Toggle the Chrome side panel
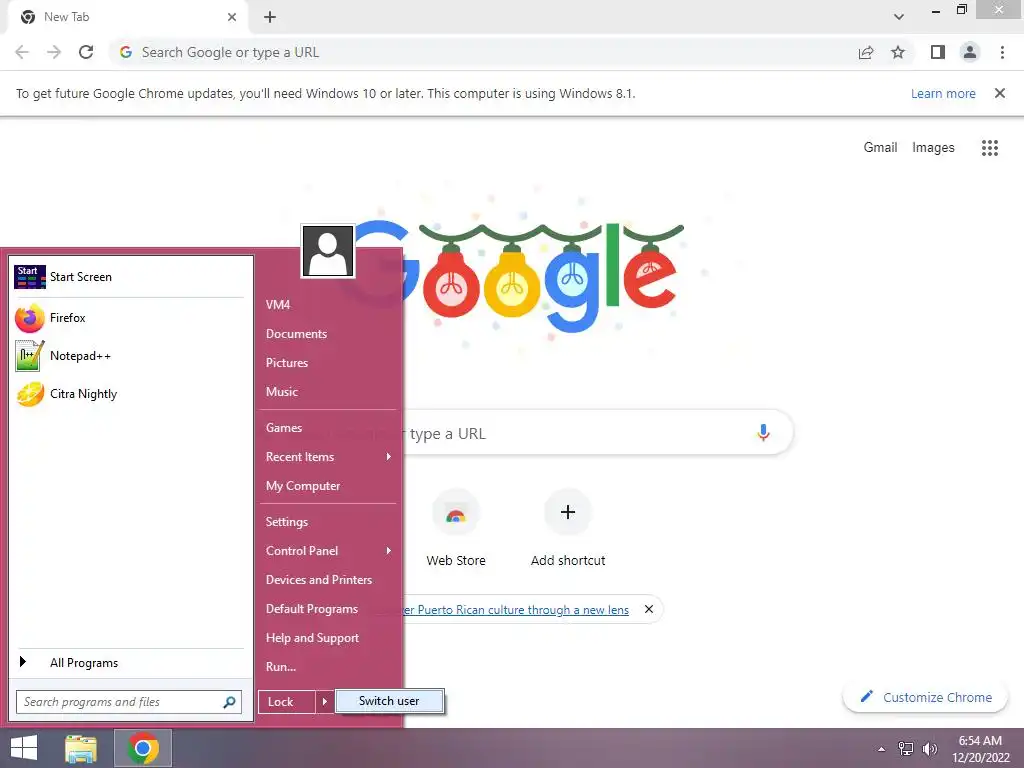Viewport: 1024px width, 768px height. [938, 52]
